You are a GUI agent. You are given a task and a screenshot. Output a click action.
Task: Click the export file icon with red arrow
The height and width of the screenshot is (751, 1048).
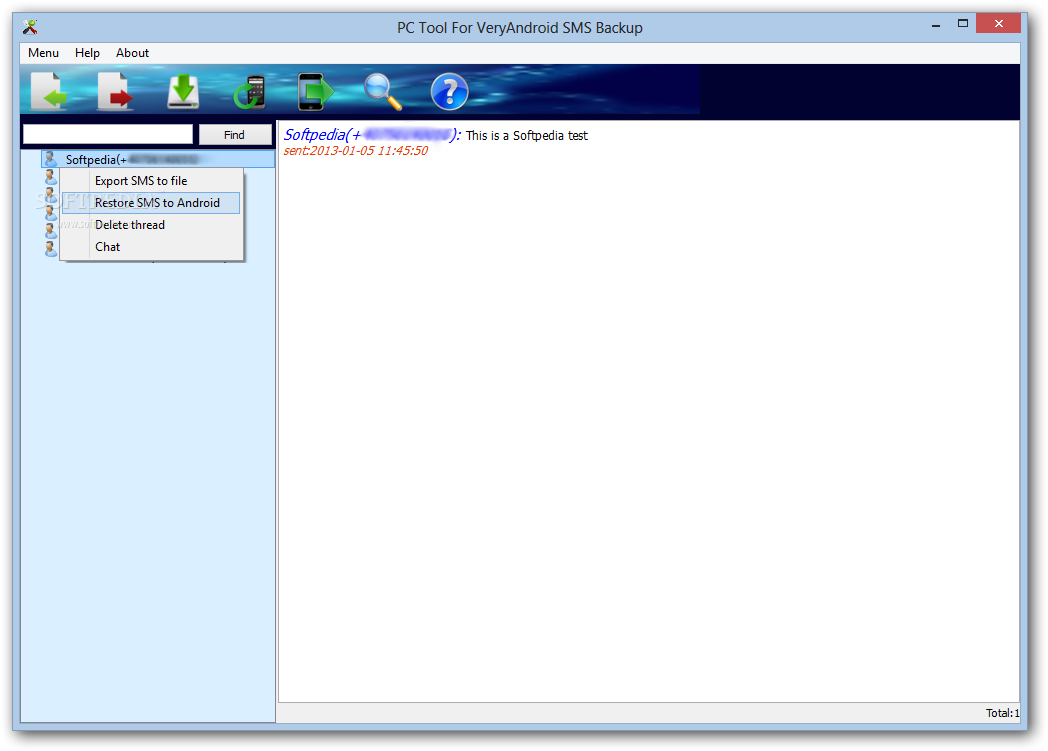tap(115, 91)
